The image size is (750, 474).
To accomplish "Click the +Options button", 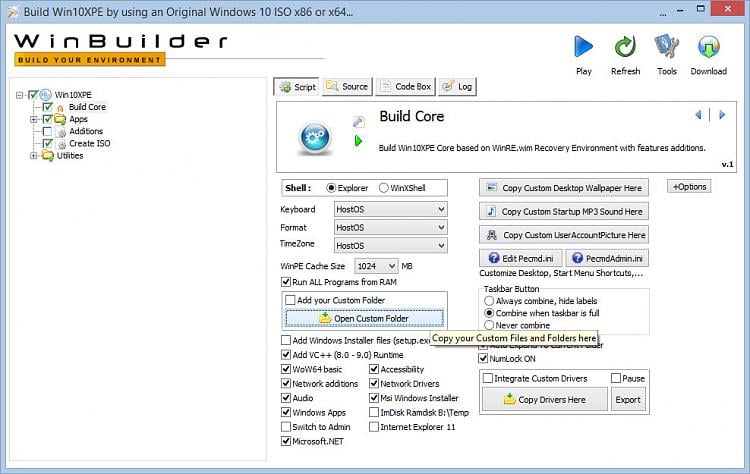I will 689,187.
